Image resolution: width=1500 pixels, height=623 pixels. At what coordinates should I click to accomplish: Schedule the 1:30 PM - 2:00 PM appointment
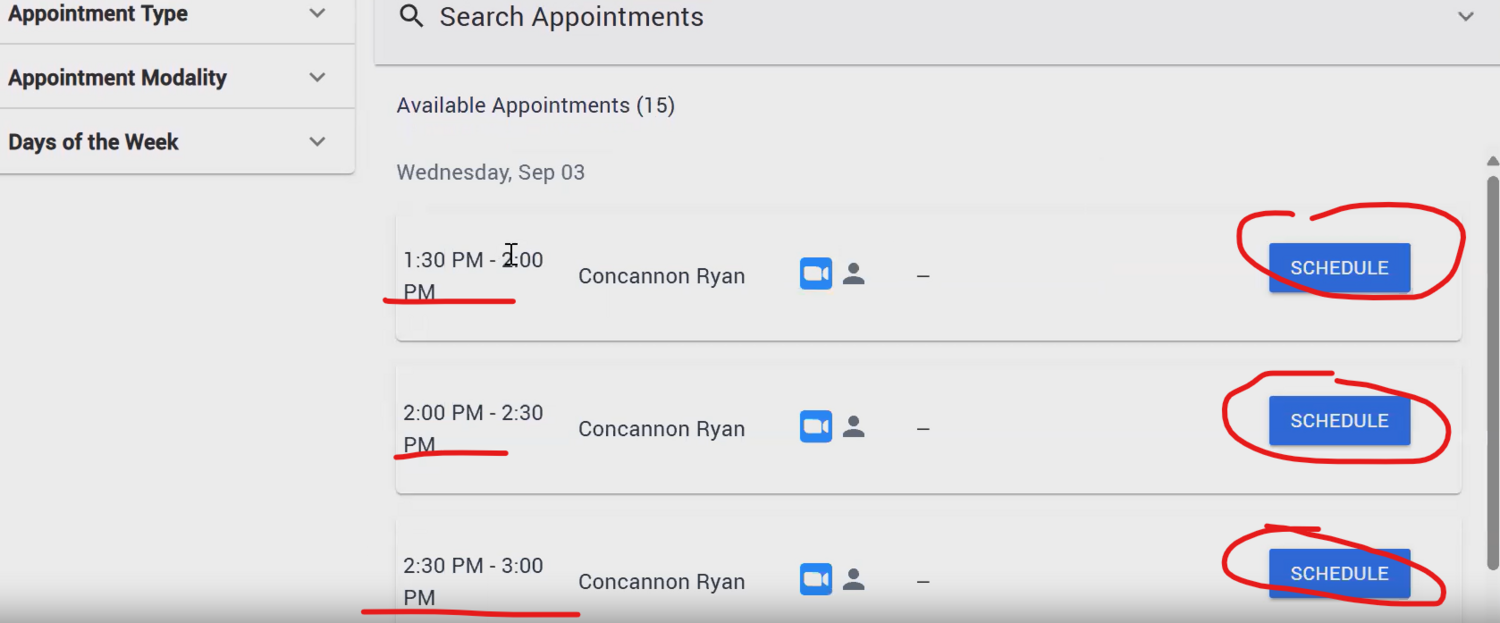[1339, 268]
